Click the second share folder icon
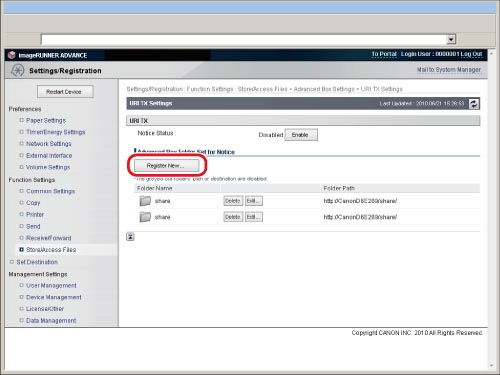This screenshot has height=375, width=500. tap(145, 217)
